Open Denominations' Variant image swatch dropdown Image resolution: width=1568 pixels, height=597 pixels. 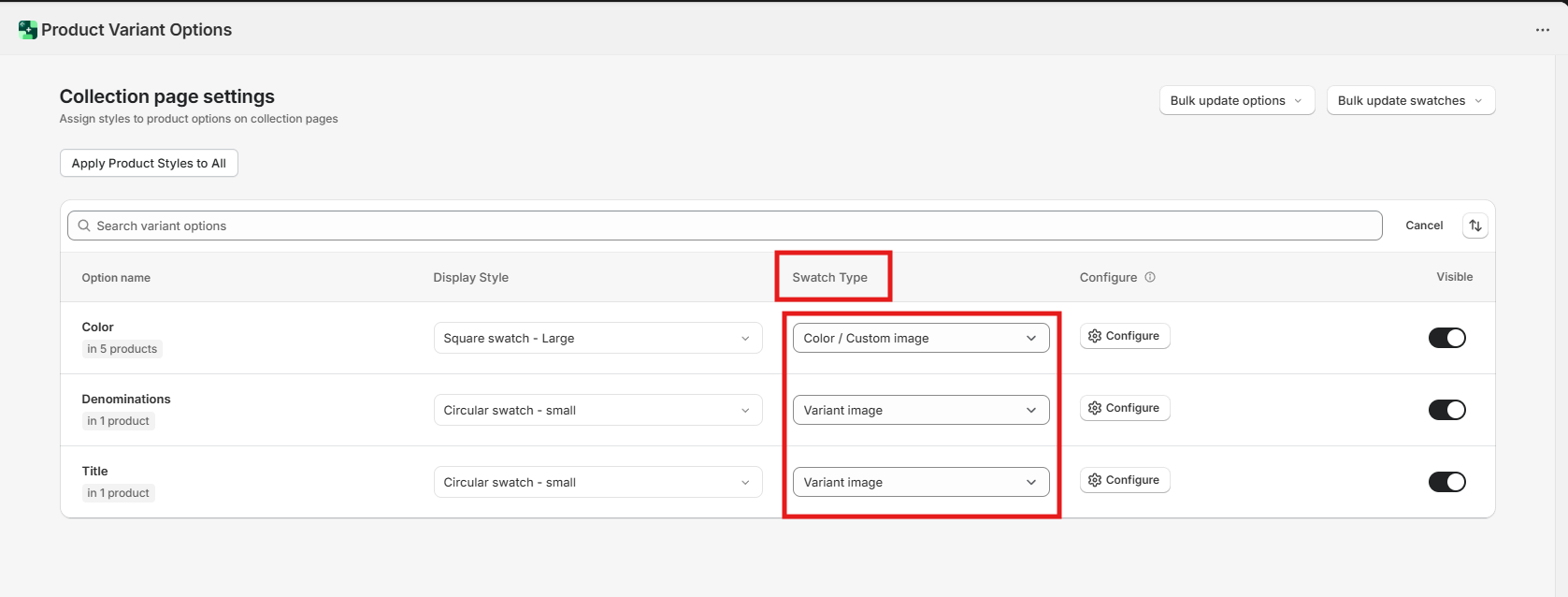click(x=920, y=410)
